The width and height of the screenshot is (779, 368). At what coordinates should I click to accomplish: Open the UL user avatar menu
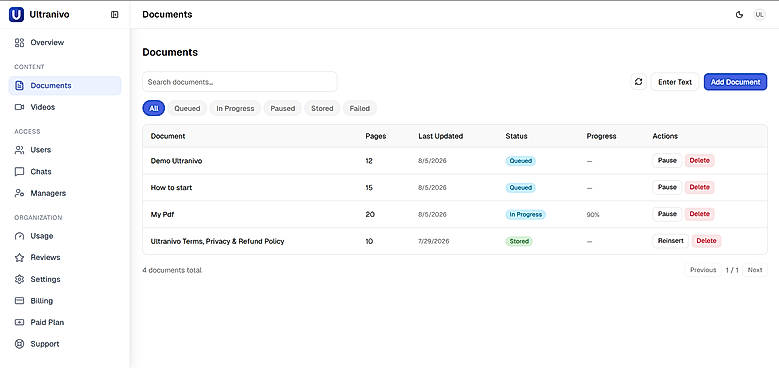coord(759,15)
